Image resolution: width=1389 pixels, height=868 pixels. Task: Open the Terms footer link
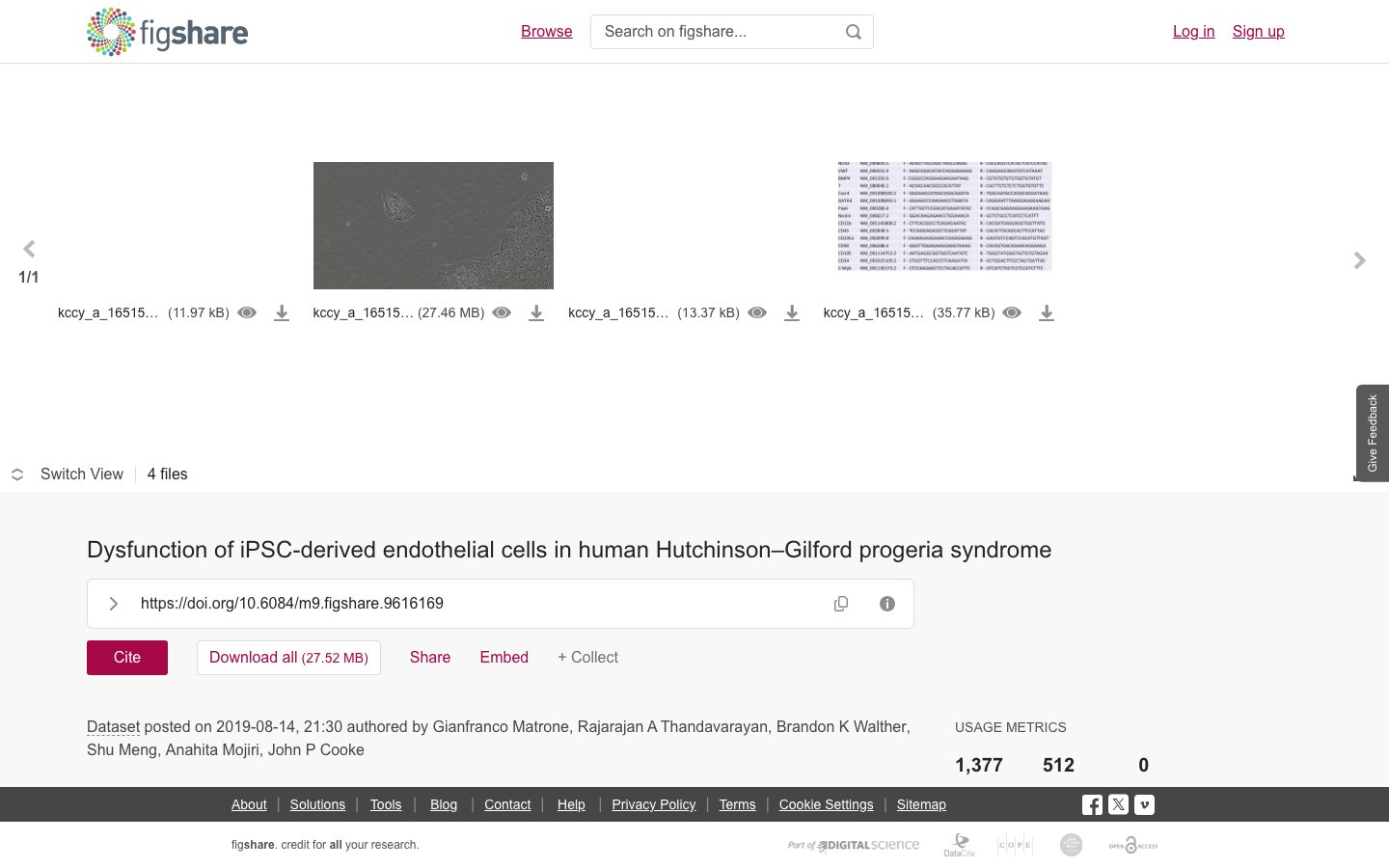click(737, 804)
